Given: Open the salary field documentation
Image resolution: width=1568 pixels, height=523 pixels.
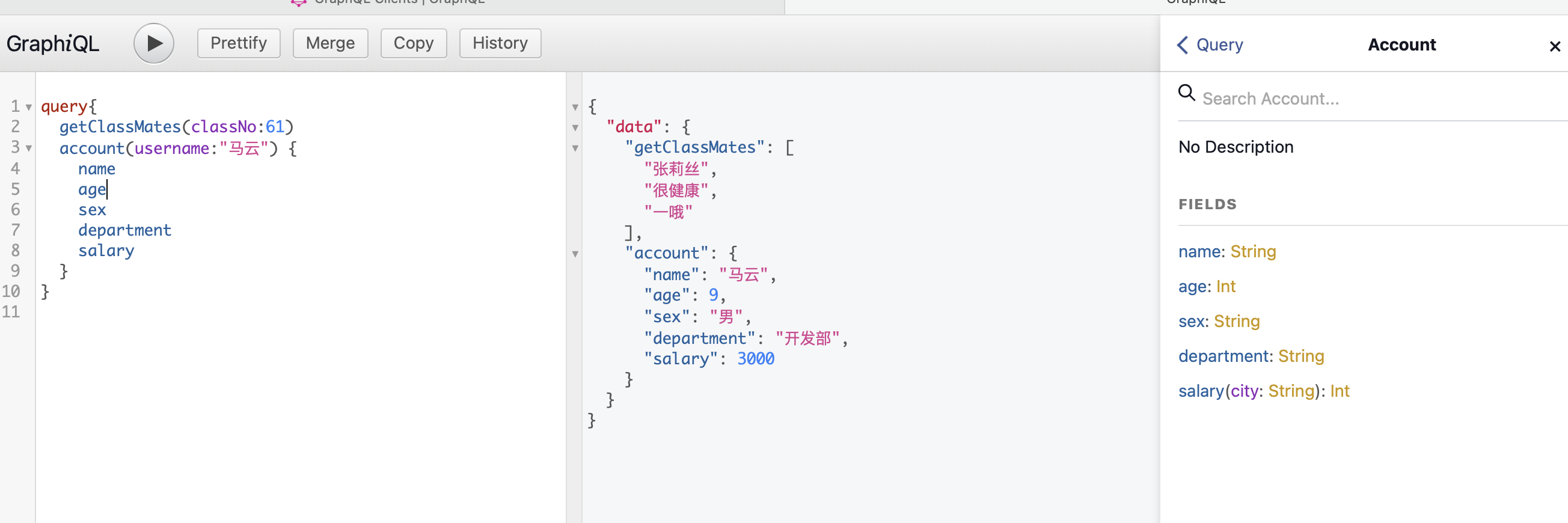Looking at the screenshot, I should tap(1201, 391).
